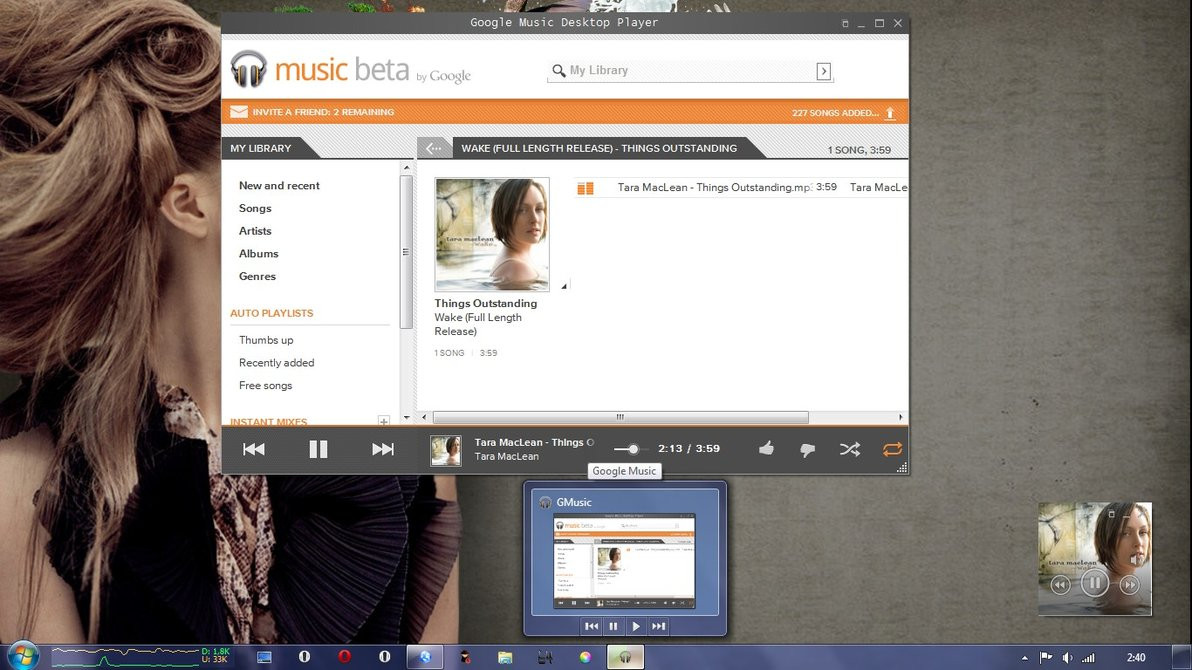Click the music beta headphones logo
1192x670 pixels.
249,68
